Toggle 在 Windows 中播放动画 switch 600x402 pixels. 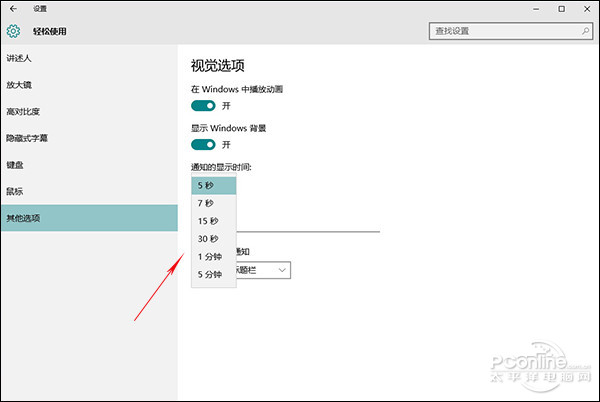pos(203,106)
